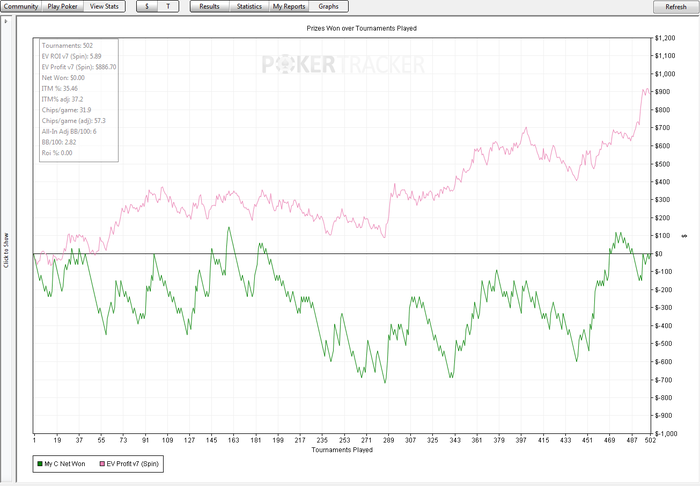Click the $0 y-axis label

(658, 253)
